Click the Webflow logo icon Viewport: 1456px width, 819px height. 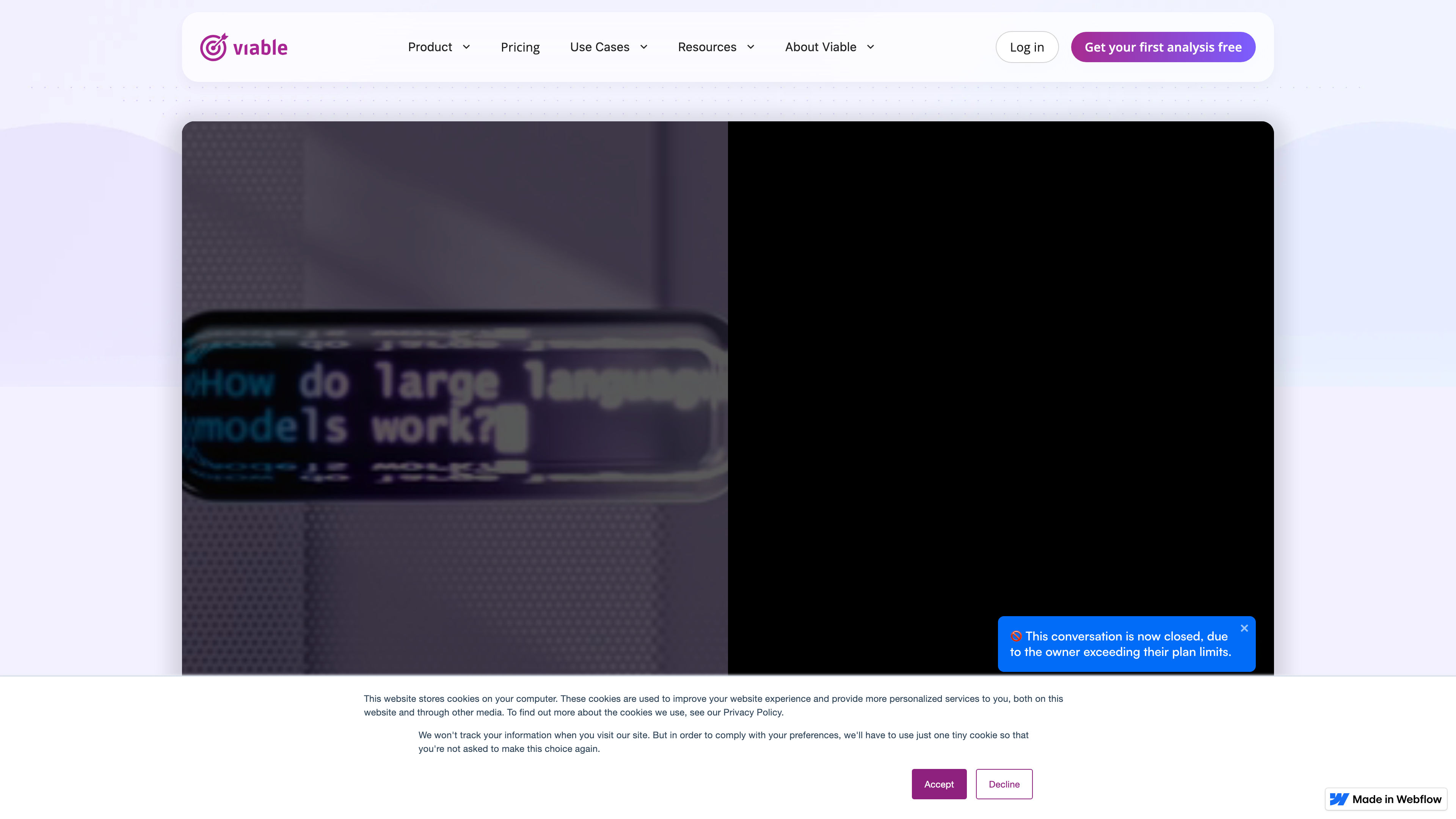click(1339, 799)
